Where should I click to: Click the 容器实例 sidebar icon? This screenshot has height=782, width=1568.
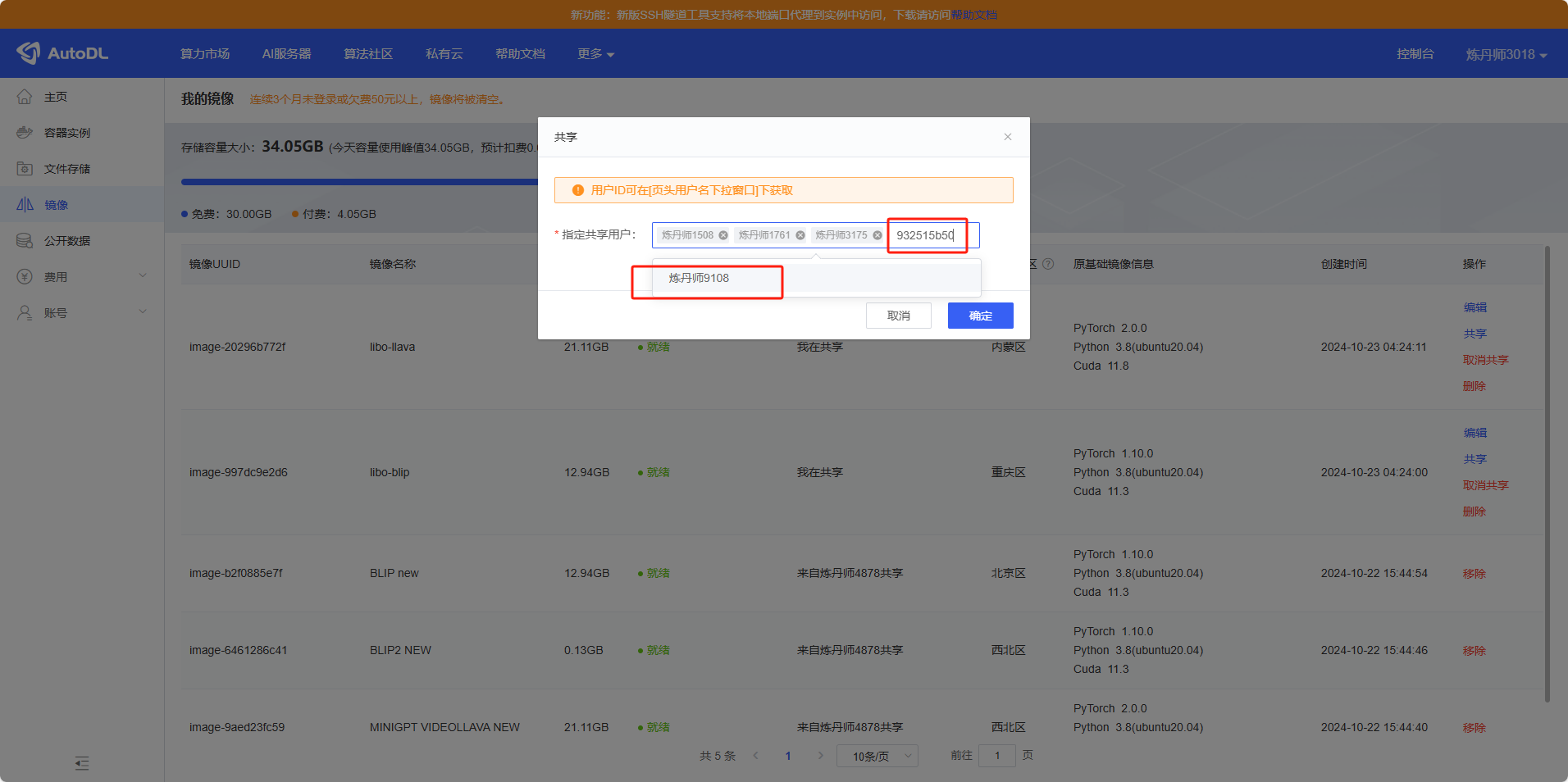point(25,133)
